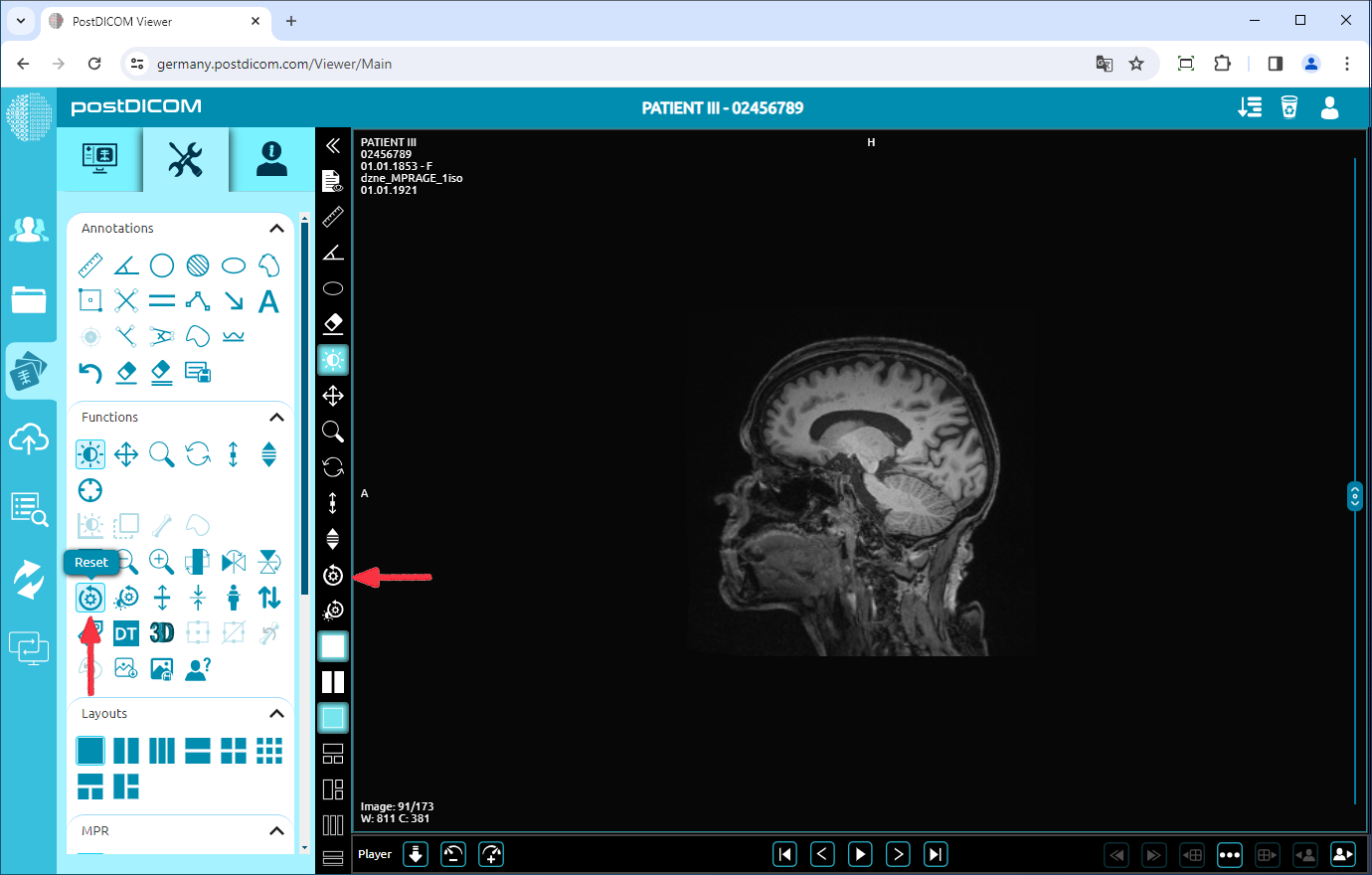
Task: Select the Angle measurement tool
Action: (x=125, y=264)
